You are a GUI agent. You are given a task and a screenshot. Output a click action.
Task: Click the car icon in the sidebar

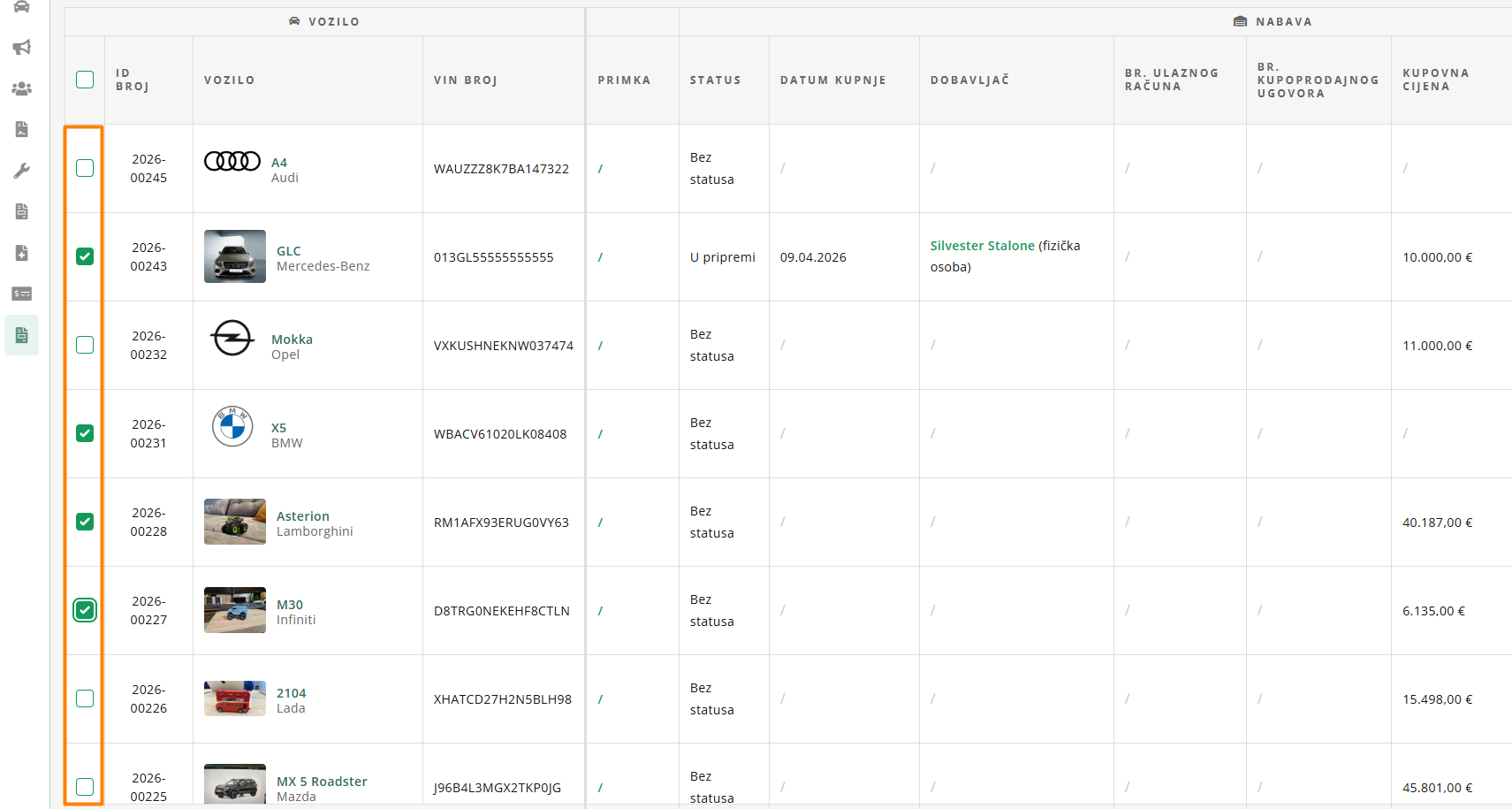(x=22, y=7)
